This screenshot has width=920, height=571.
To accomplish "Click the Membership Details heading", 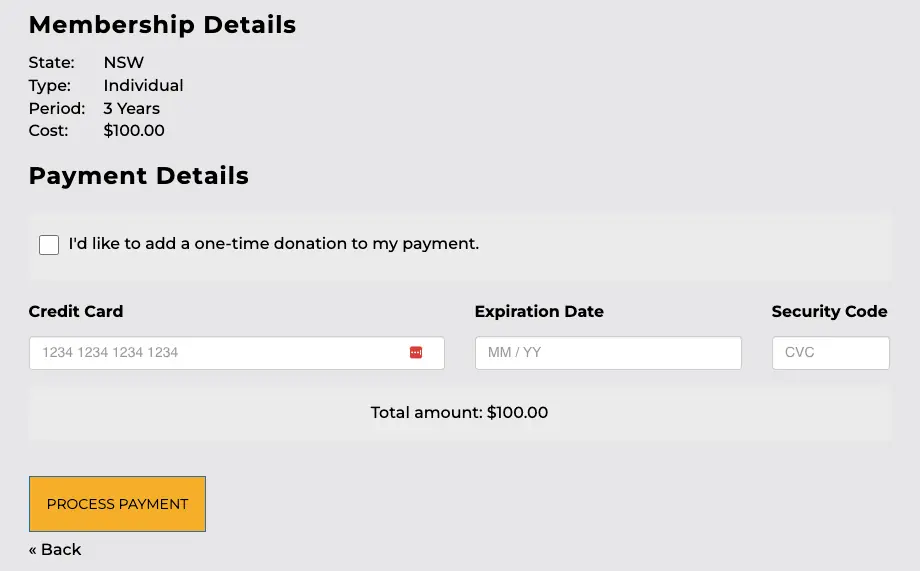I will click(x=162, y=25).
